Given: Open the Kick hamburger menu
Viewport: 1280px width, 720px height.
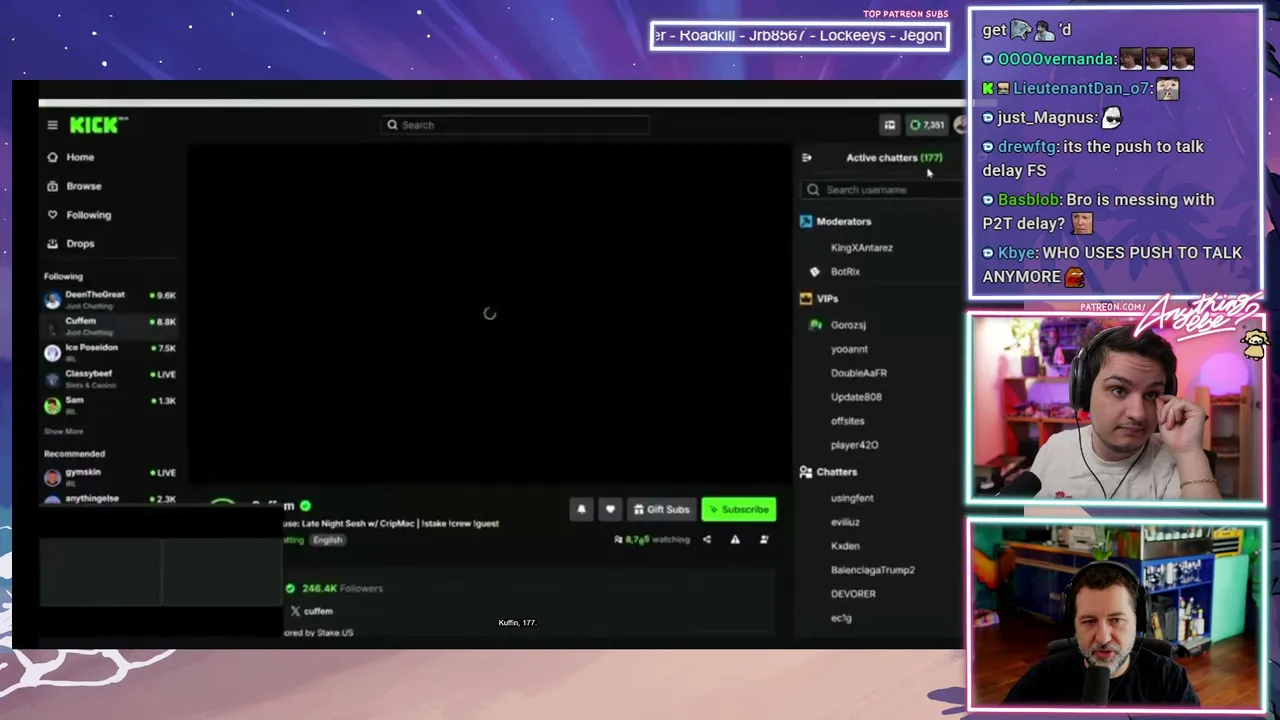Looking at the screenshot, I should [x=52, y=125].
